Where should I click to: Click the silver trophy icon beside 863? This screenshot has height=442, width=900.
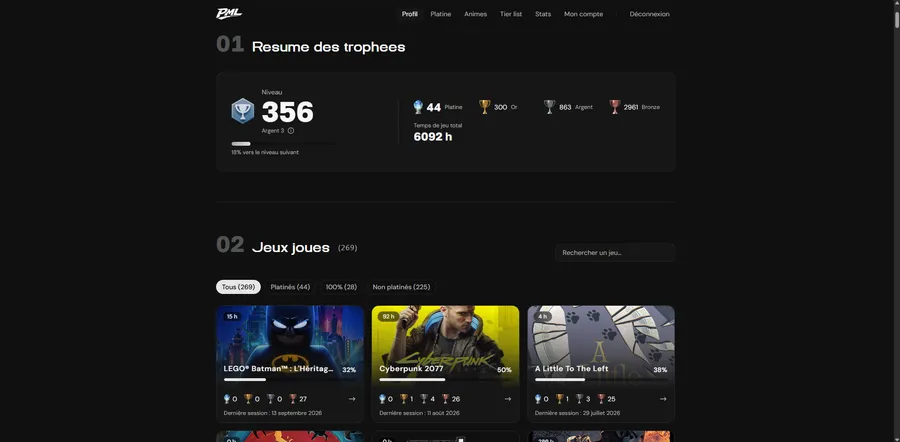coord(550,107)
